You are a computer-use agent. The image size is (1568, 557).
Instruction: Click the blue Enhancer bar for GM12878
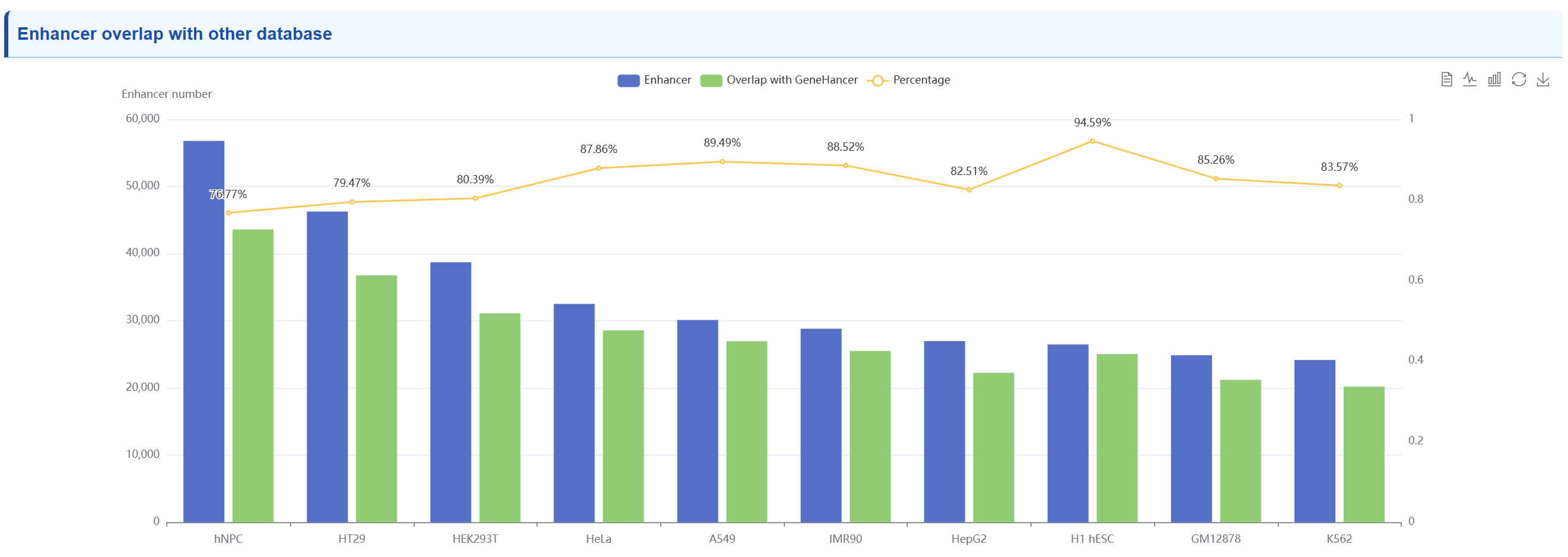pyautogui.click(x=1191, y=438)
